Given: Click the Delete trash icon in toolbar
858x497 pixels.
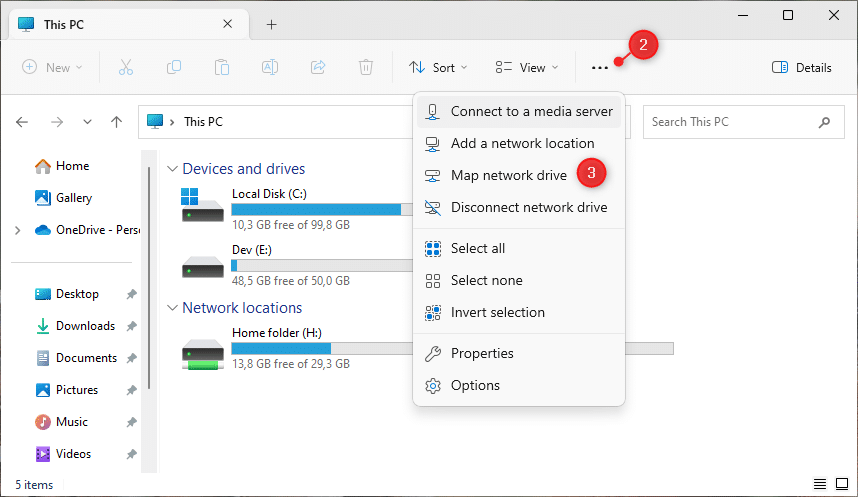Looking at the screenshot, I should [366, 67].
